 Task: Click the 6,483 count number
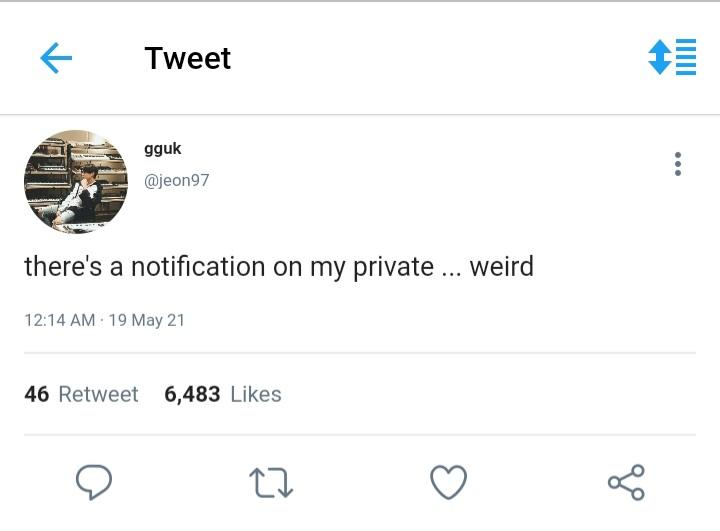pyautogui.click(x=192, y=394)
